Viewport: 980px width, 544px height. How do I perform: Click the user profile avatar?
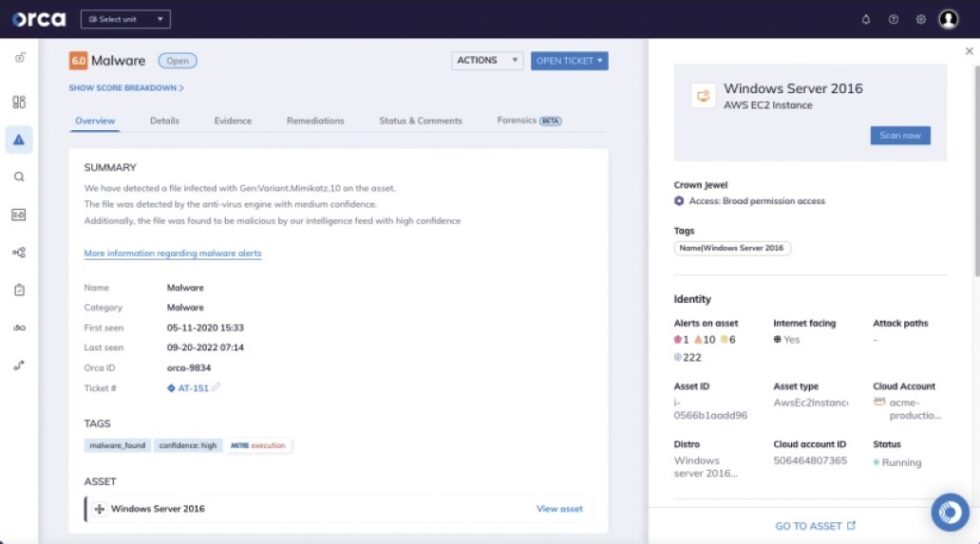point(948,19)
